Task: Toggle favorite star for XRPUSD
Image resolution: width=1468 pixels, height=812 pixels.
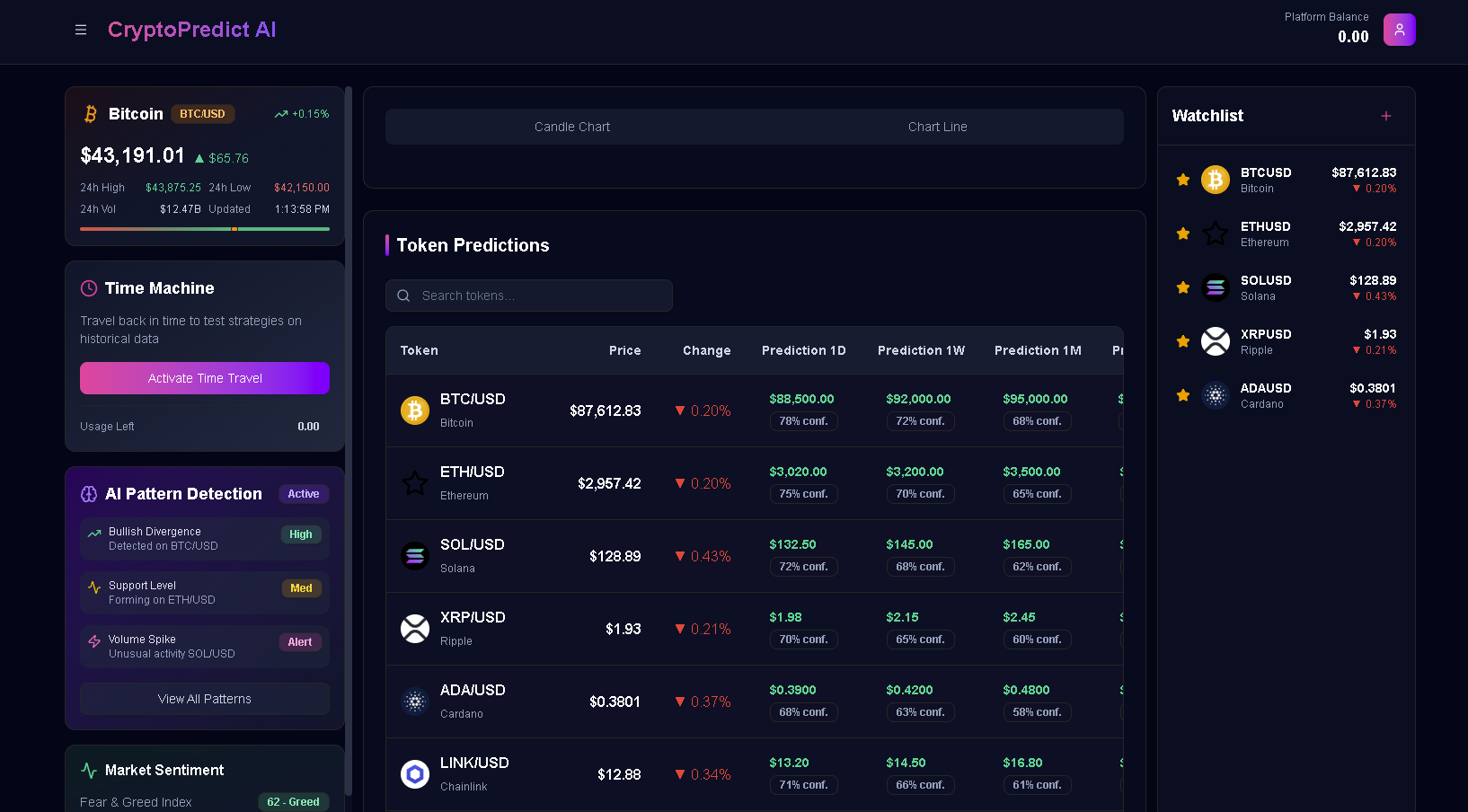Action: (1183, 341)
